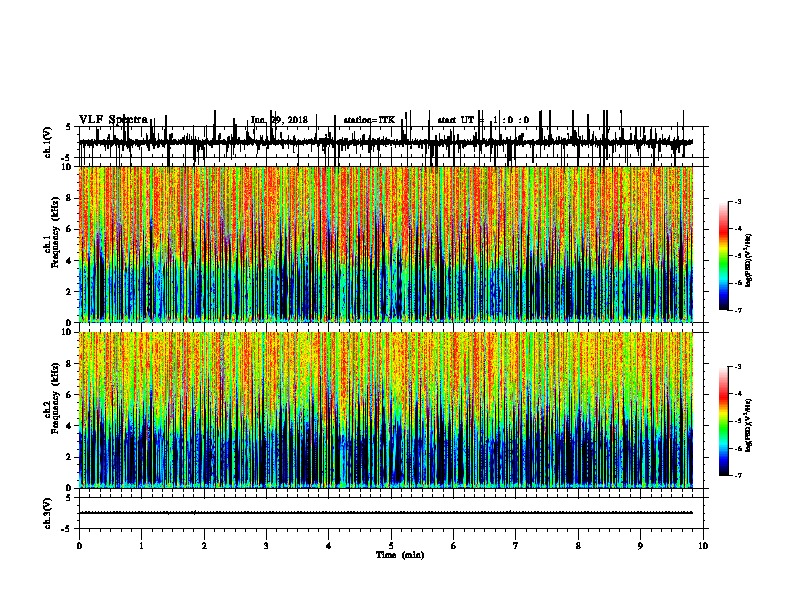
Task: Click time axis tick label "1"
Action: (141, 546)
